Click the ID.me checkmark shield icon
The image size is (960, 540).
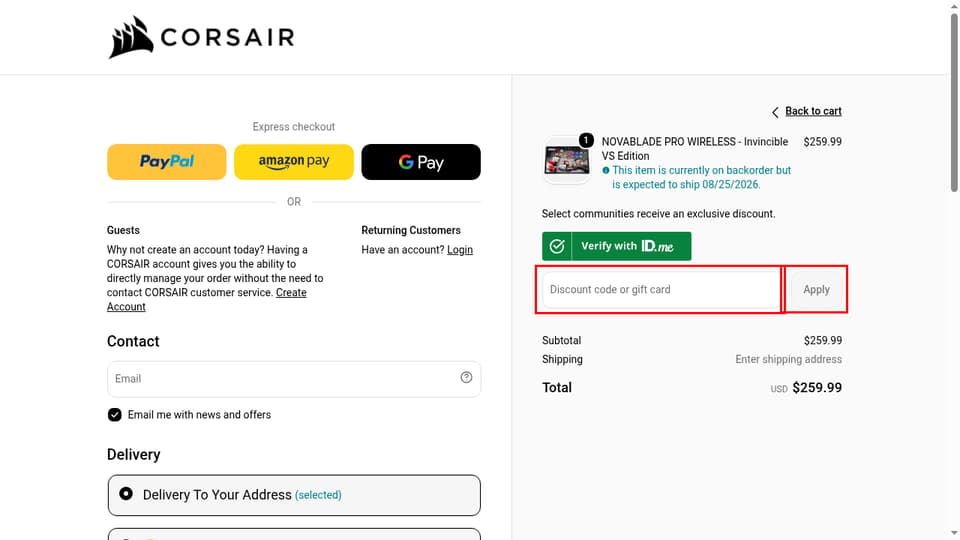point(557,246)
